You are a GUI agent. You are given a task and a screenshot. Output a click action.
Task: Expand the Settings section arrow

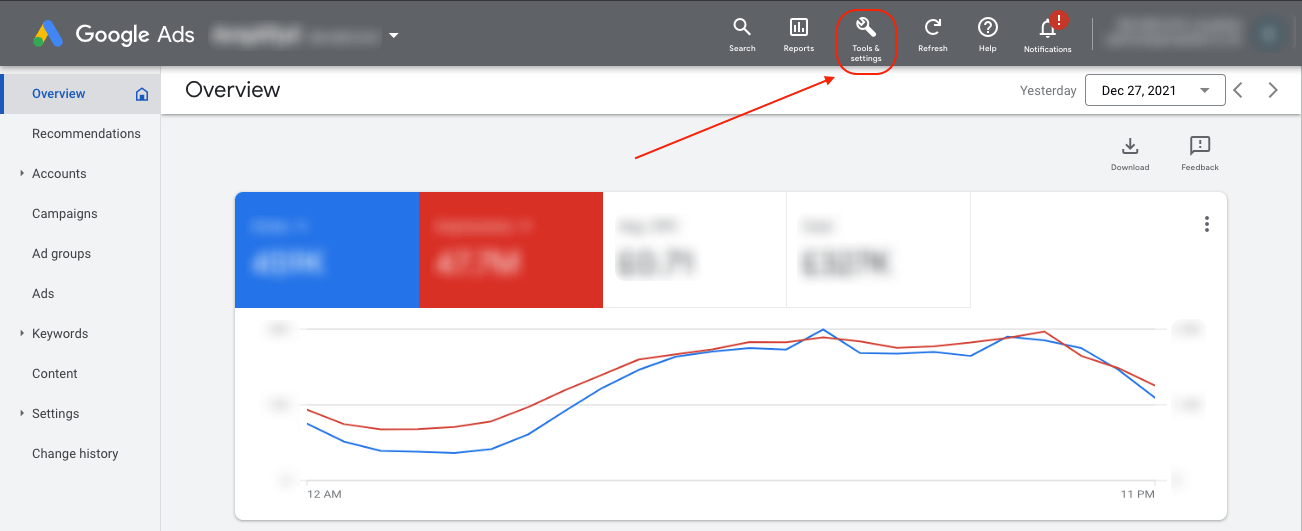[x=22, y=413]
